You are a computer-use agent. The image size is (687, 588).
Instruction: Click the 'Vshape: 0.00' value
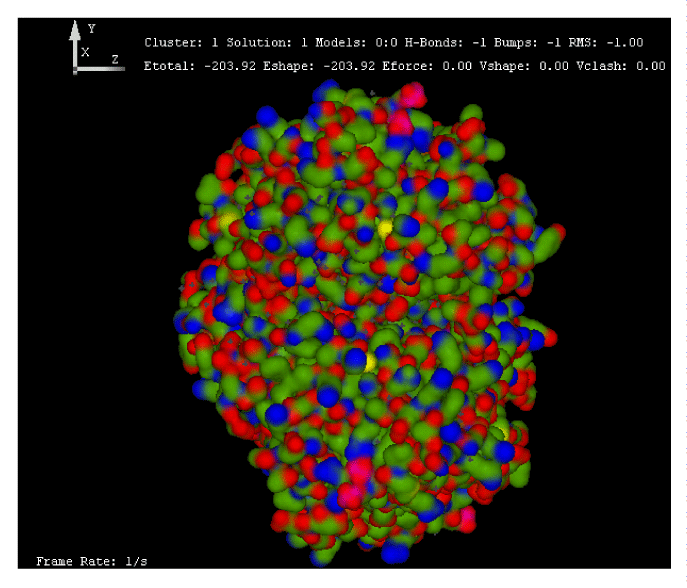pyautogui.click(x=524, y=66)
